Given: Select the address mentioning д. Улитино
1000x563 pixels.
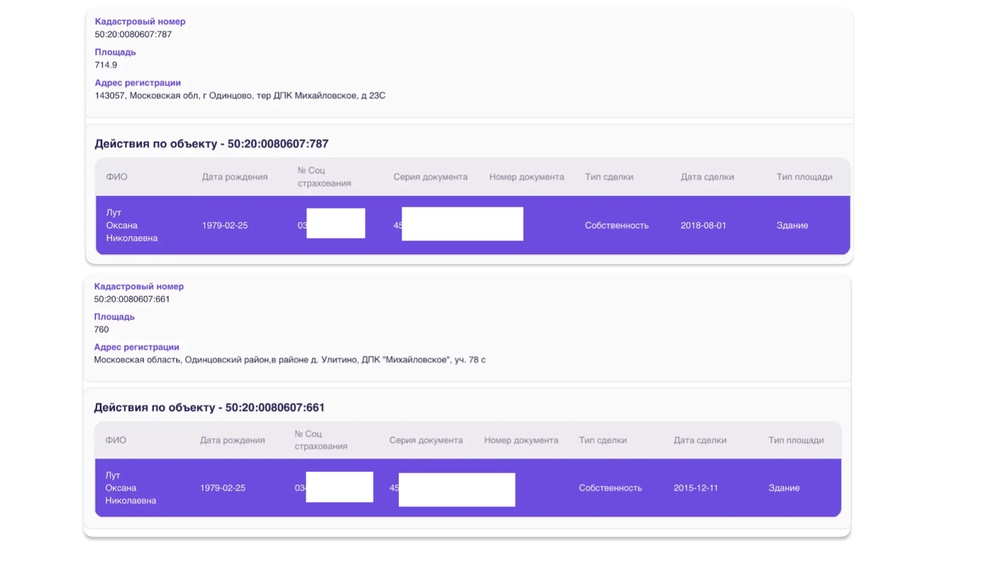Looking at the screenshot, I should (x=290, y=360).
